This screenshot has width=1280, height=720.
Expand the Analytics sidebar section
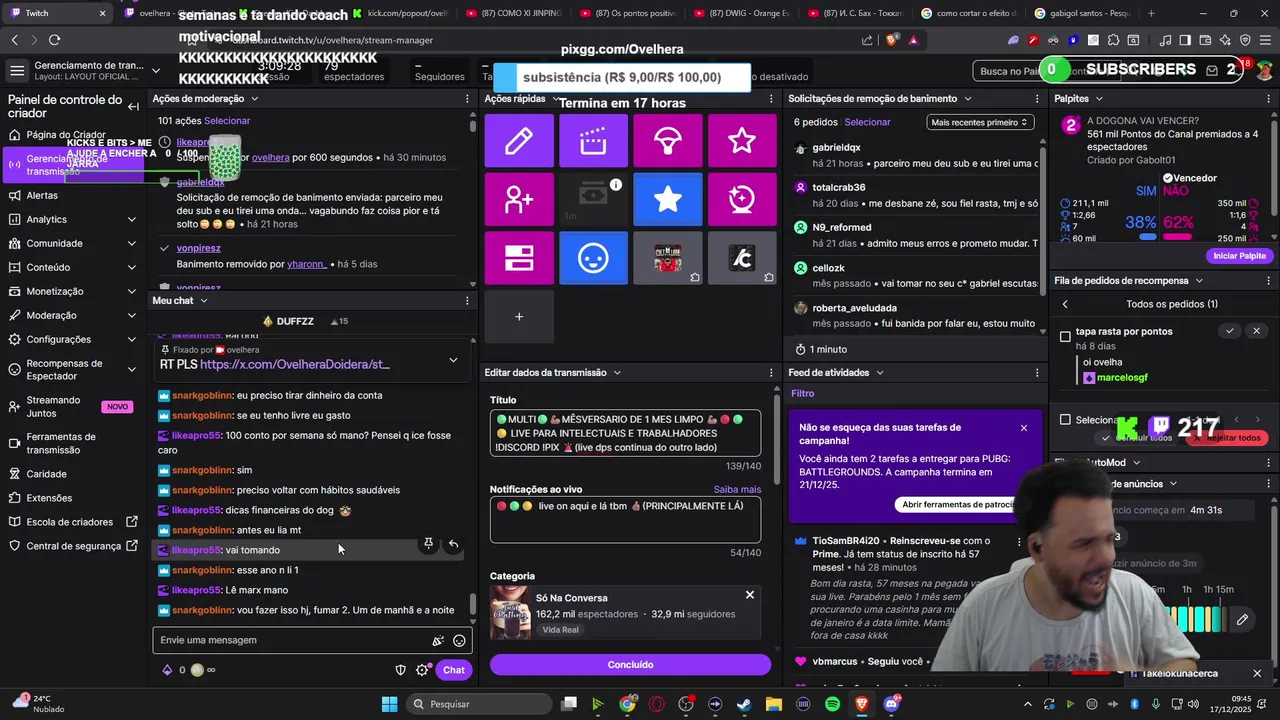132,219
